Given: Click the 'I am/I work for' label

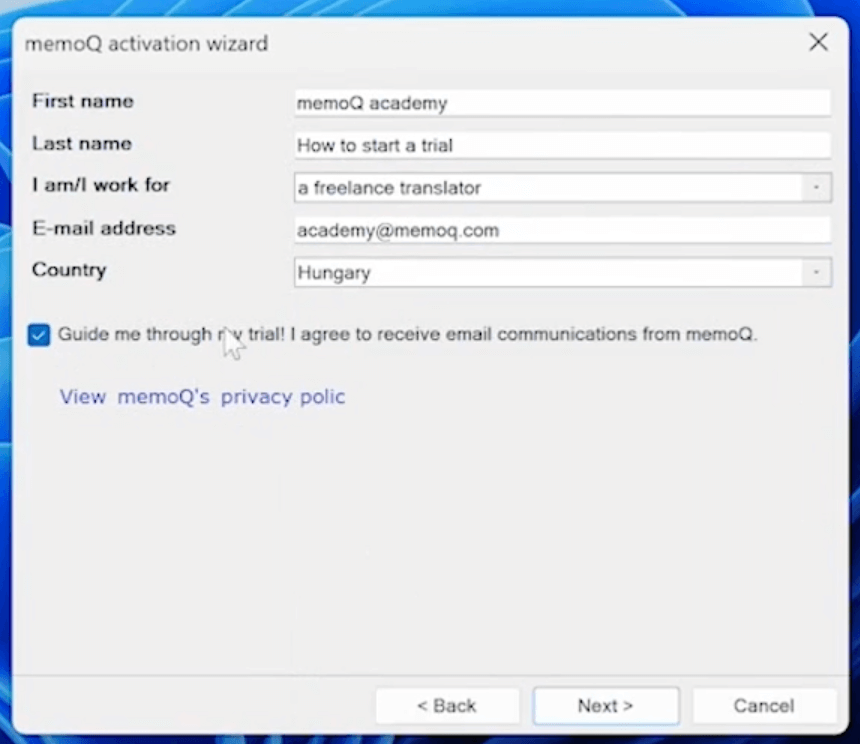Looking at the screenshot, I should 101,185.
